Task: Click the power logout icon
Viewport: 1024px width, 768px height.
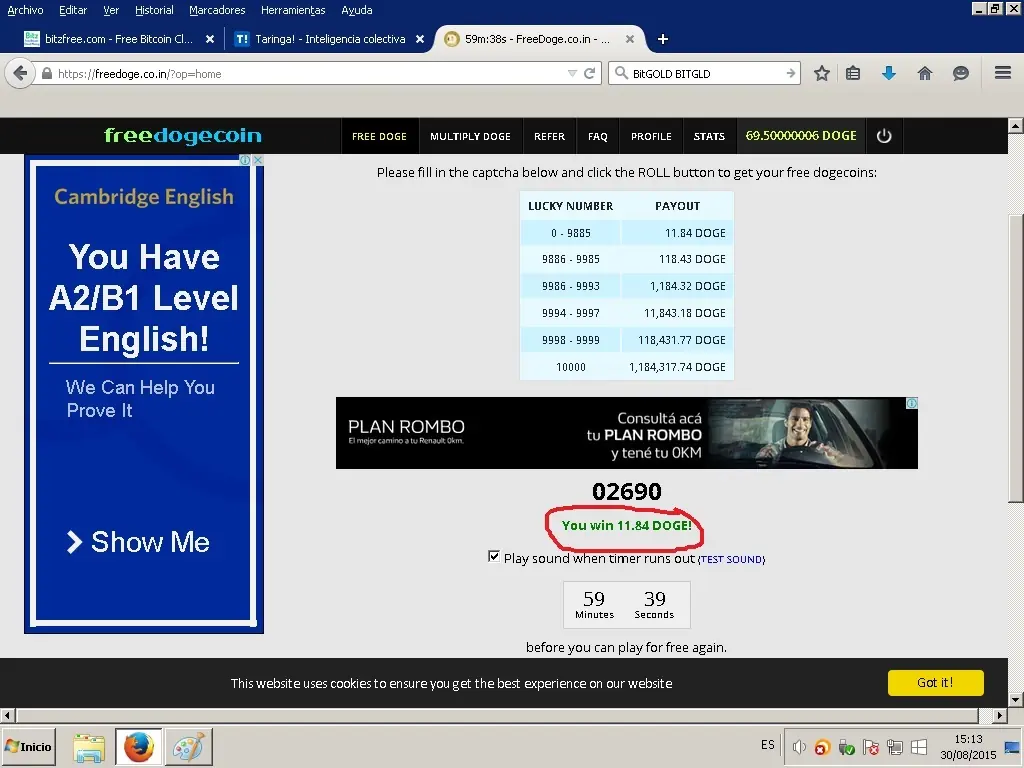Action: (884, 136)
